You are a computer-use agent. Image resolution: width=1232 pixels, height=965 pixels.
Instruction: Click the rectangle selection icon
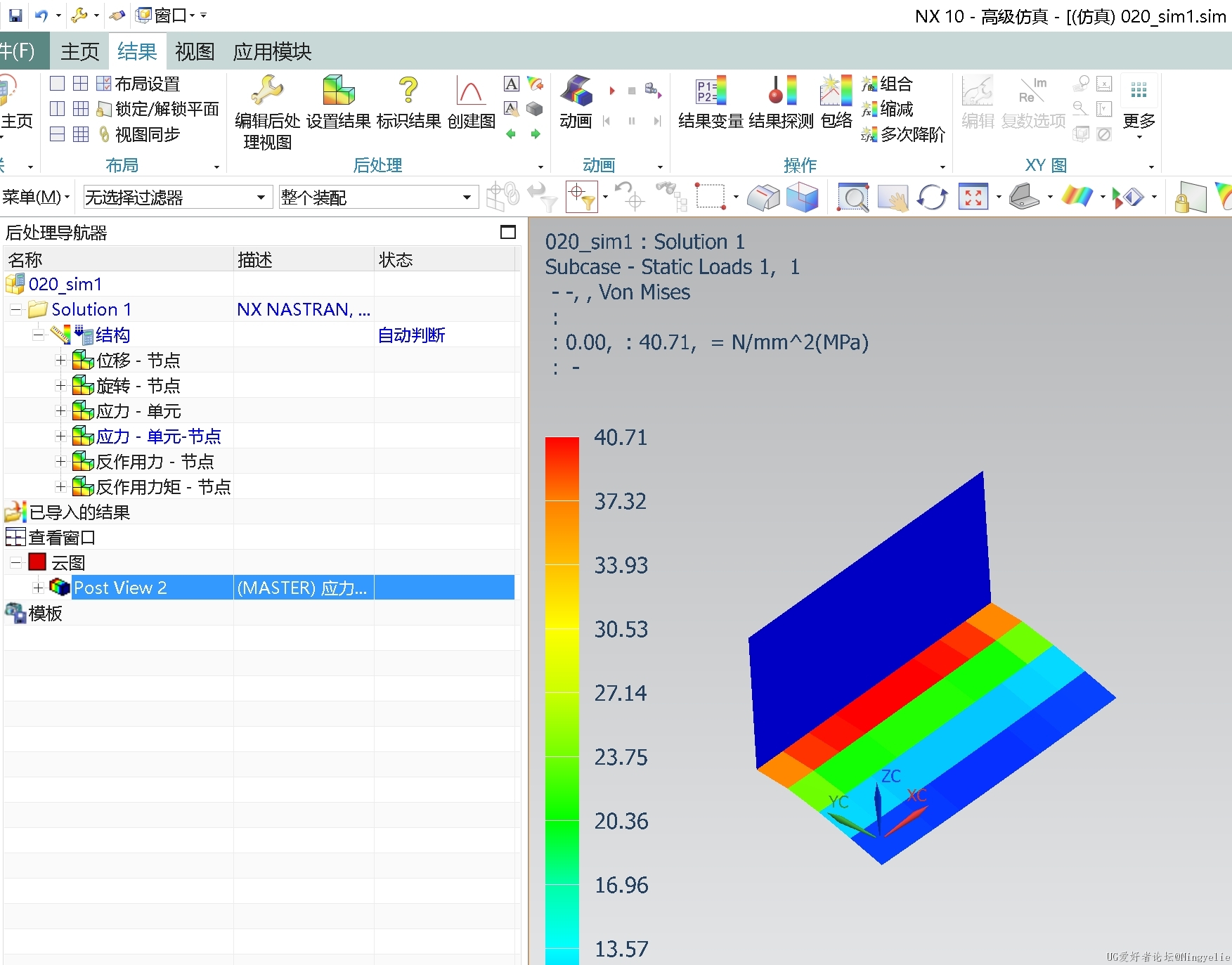711,197
